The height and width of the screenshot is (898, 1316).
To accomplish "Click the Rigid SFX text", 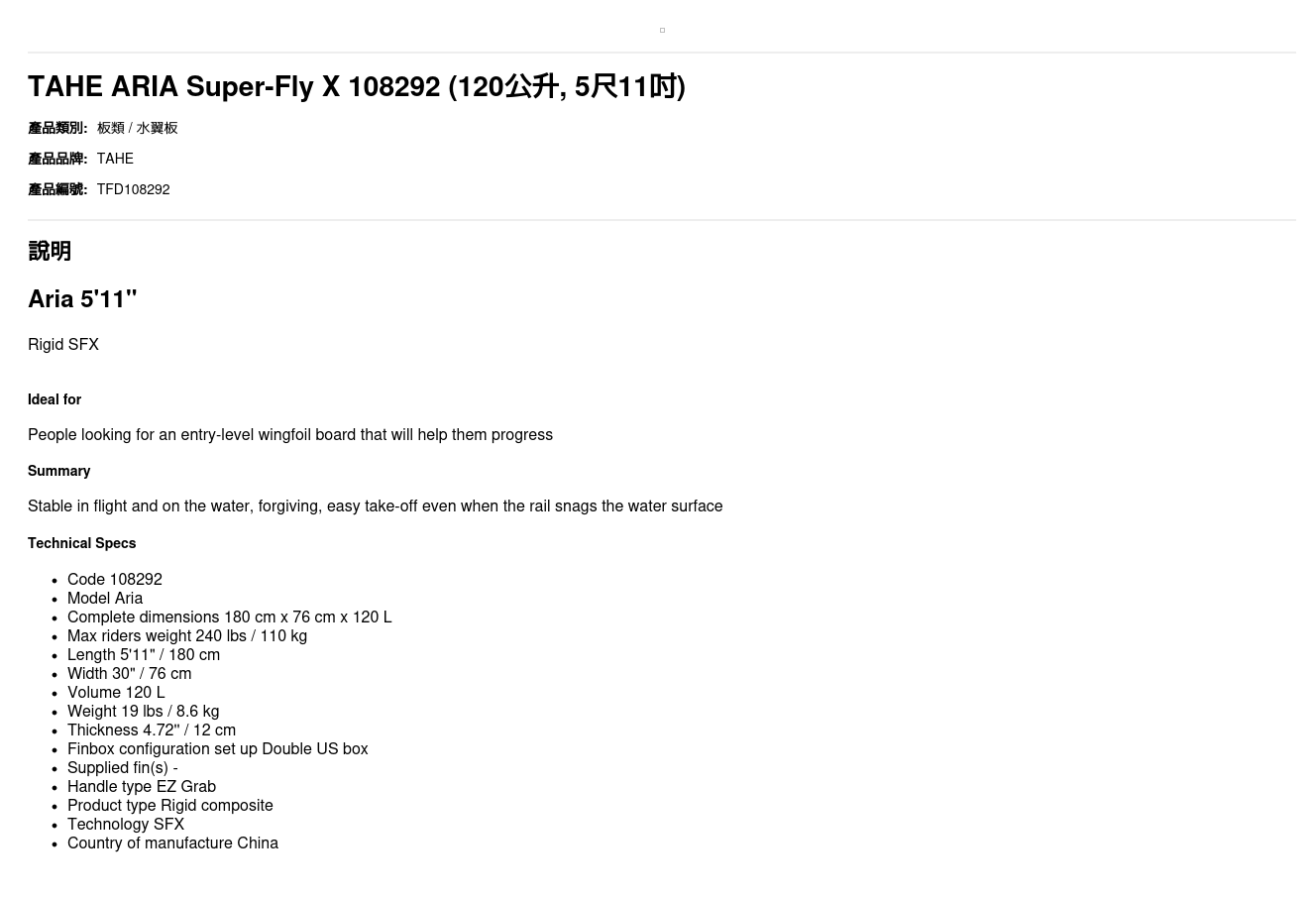I will click(63, 345).
